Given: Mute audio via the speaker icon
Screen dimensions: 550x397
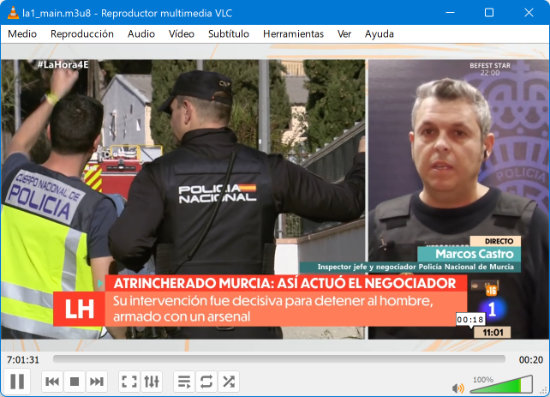Looking at the screenshot, I should click(x=458, y=388).
